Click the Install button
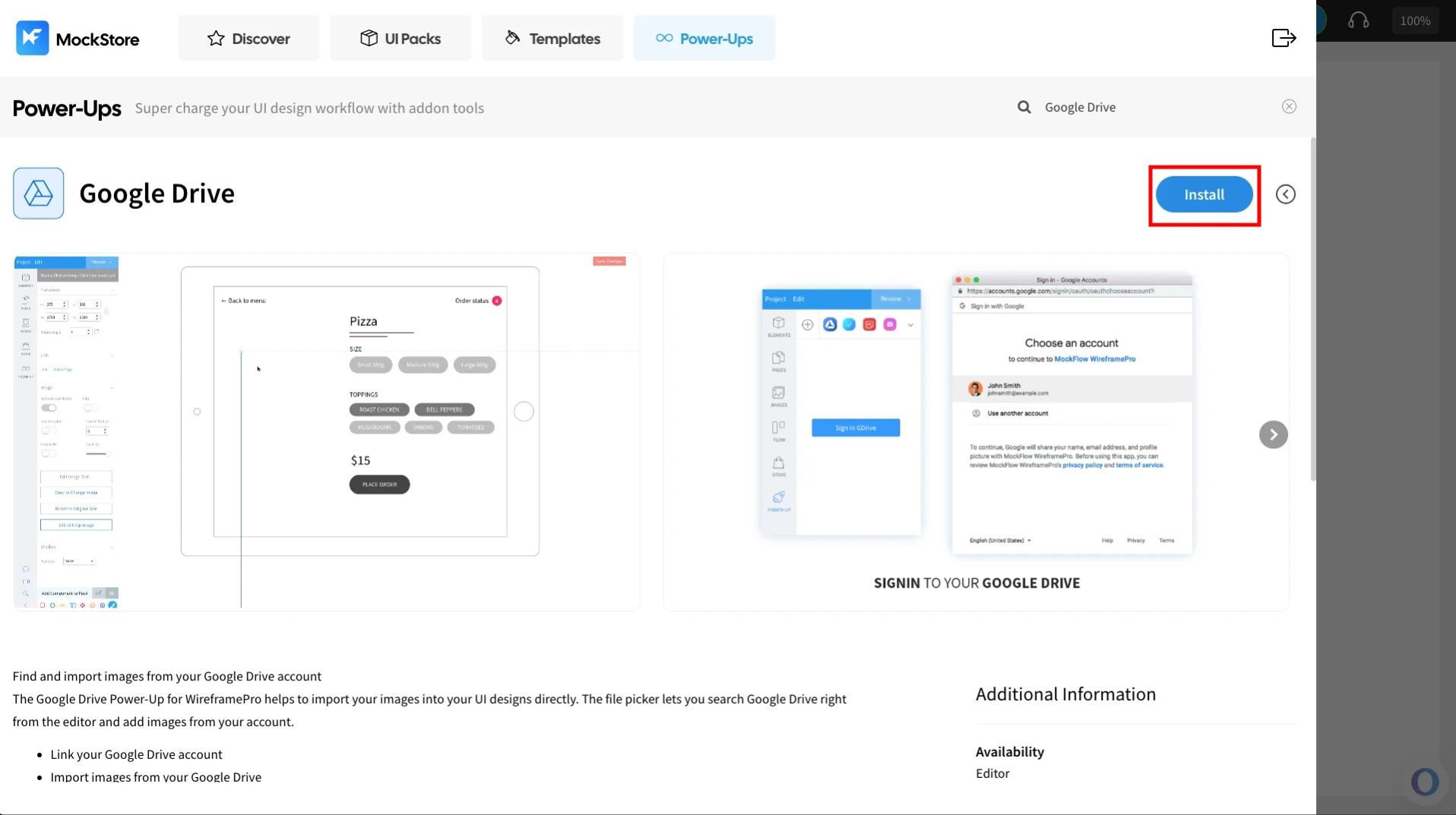The image size is (1456, 815). coord(1204,194)
